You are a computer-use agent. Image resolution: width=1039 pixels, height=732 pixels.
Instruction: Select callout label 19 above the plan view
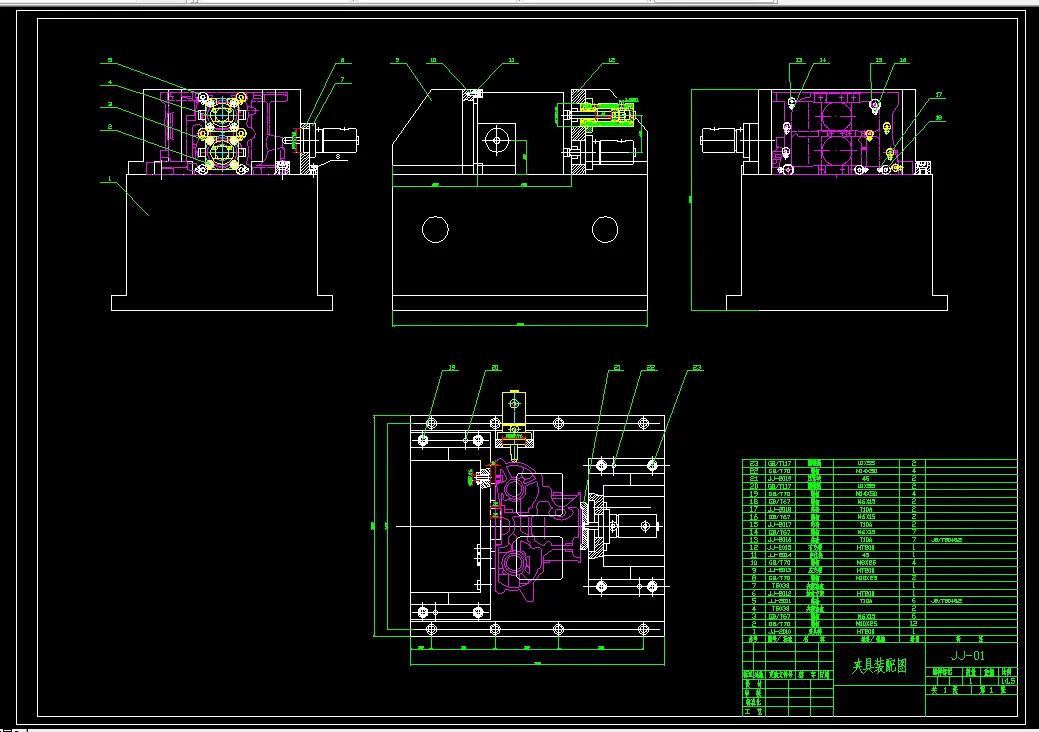pyautogui.click(x=452, y=368)
